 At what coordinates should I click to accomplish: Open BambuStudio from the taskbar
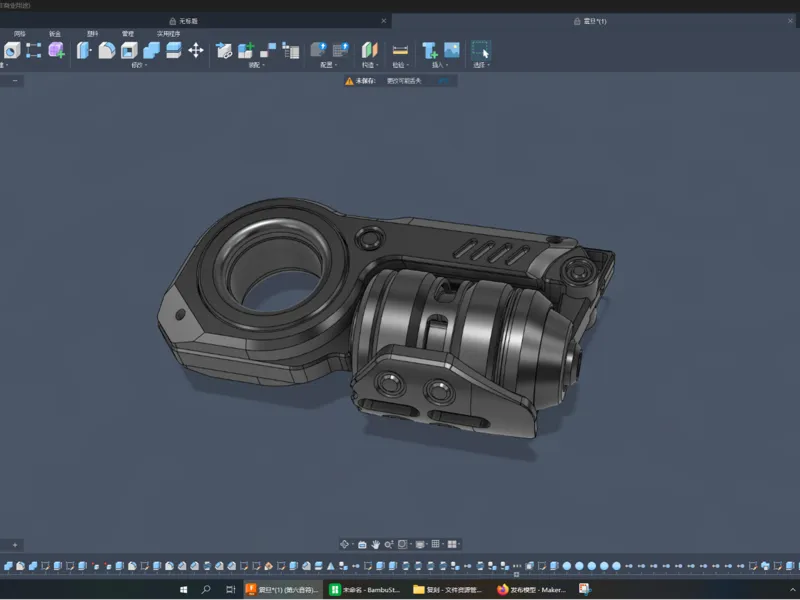[365, 590]
